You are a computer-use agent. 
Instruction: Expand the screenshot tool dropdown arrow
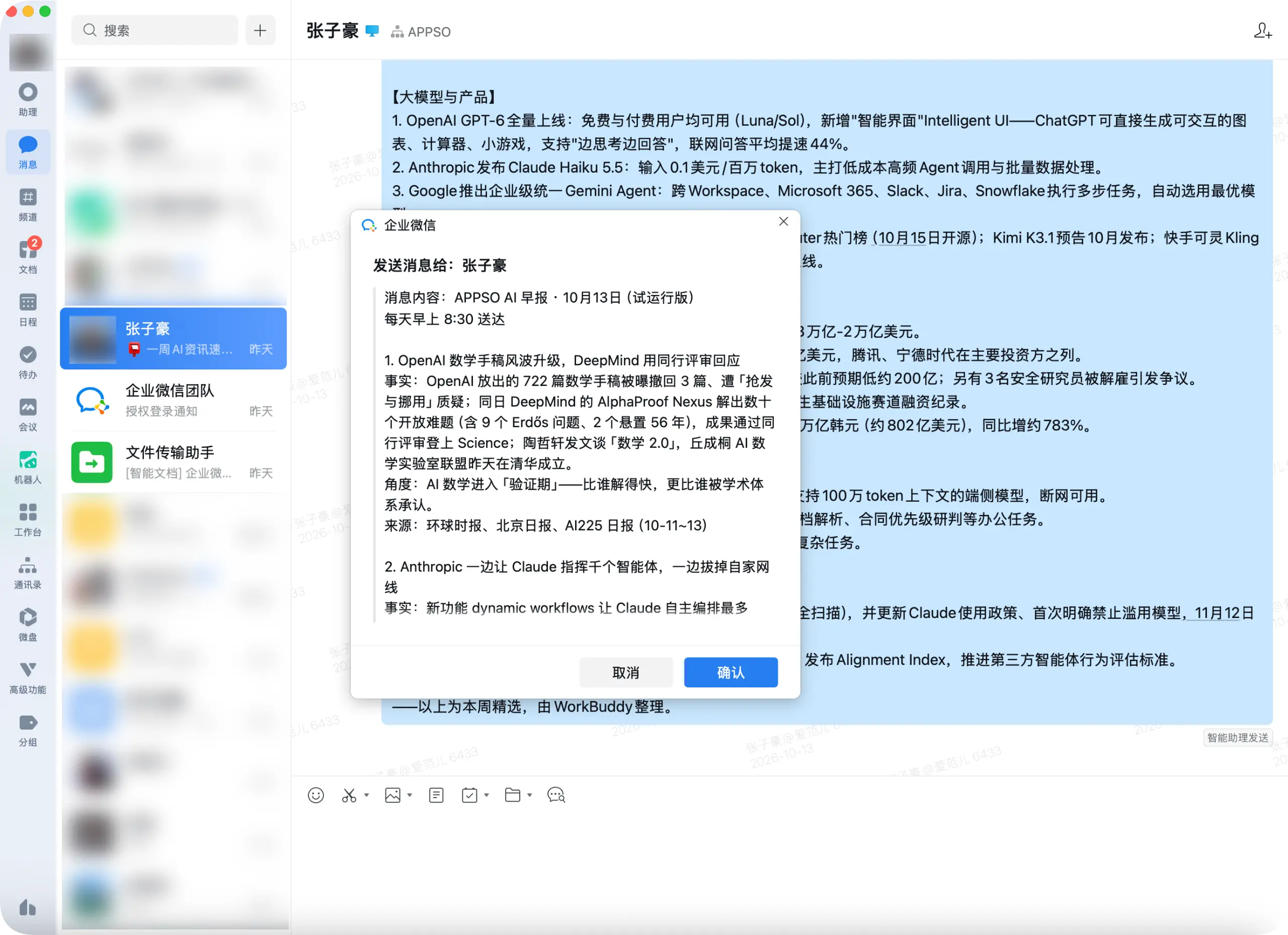click(x=366, y=795)
